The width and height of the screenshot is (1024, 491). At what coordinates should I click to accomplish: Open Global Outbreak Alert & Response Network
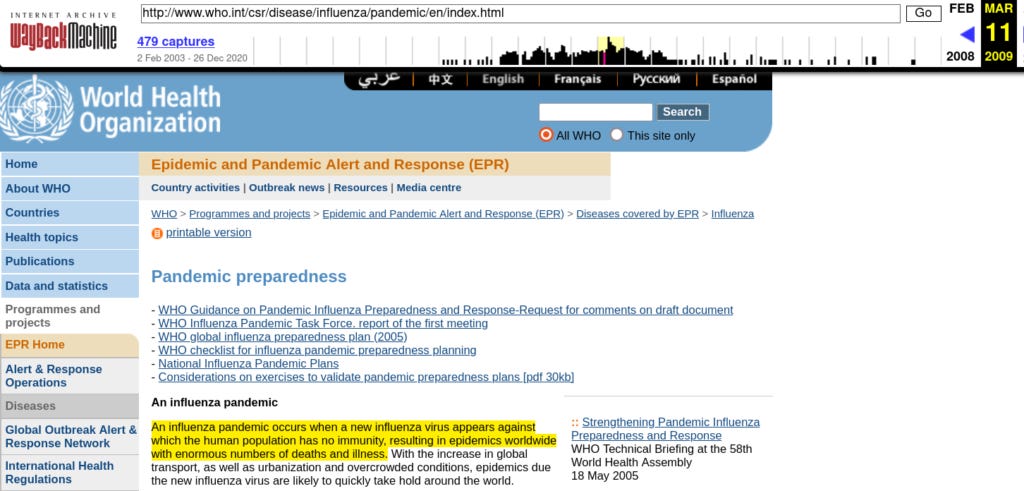pyautogui.click(x=69, y=437)
